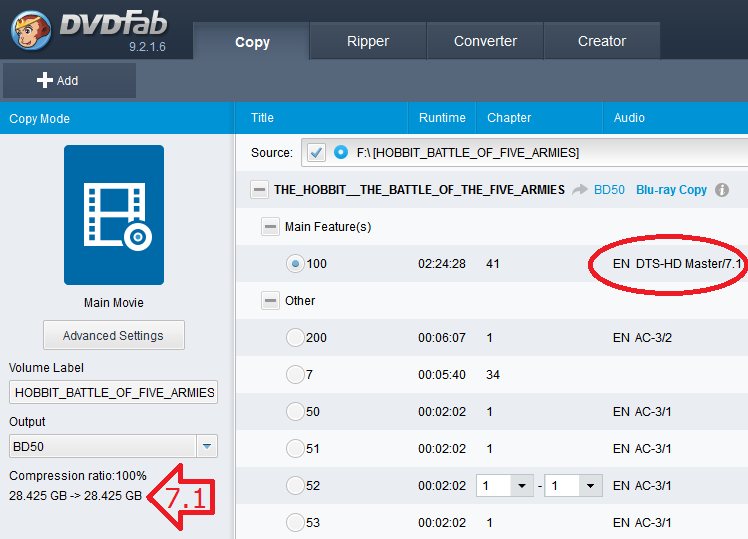Select title 51 radio button
The width and height of the screenshot is (748, 539).
tap(295, 448)
